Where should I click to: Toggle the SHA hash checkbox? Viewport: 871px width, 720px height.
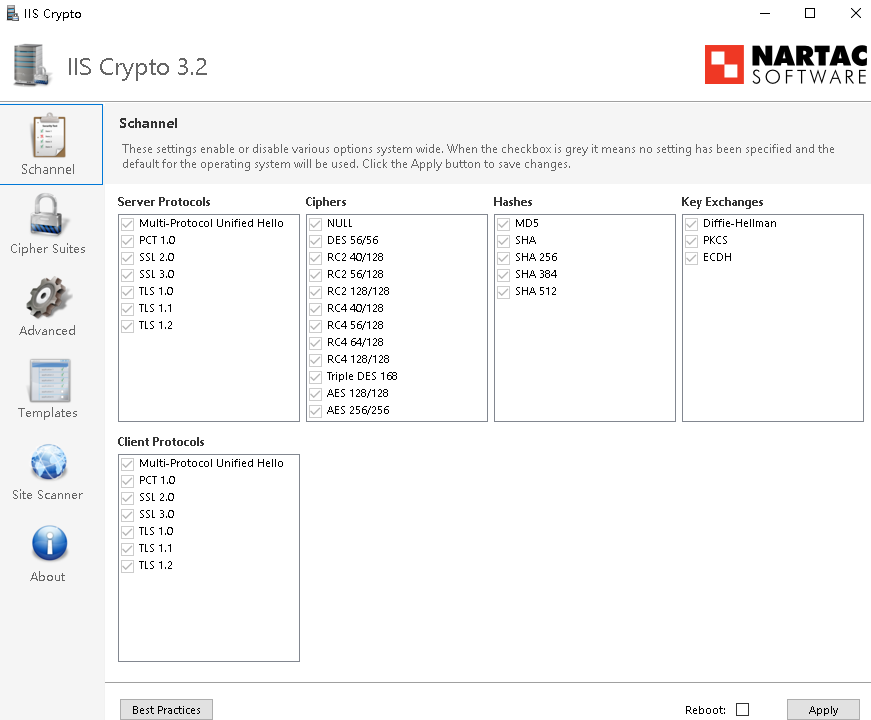(x=503, y=241)
